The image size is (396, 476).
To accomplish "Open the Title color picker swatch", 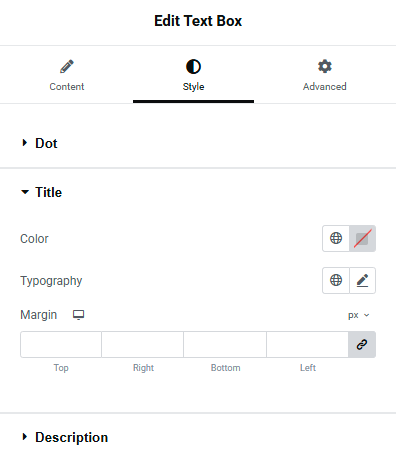I will [x=363, y=238].
